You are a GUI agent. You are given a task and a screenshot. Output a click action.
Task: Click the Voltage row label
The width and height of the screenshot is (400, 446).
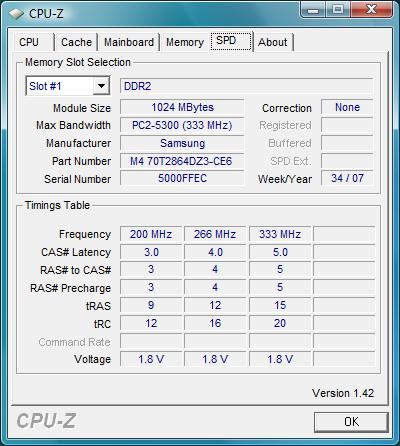click(92, 359)
